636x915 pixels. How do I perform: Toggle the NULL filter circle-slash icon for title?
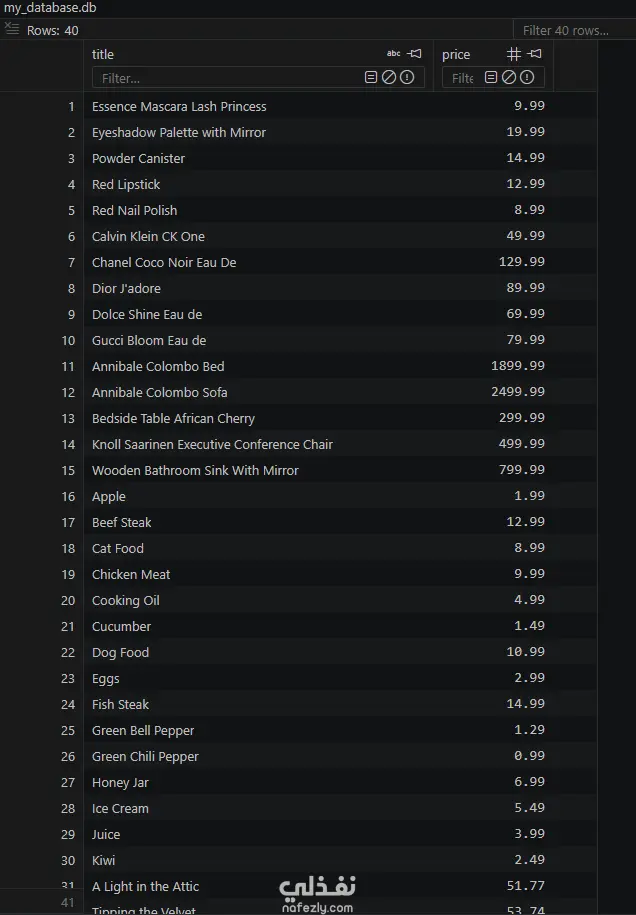pyautogui.click(x=389, y=77)
